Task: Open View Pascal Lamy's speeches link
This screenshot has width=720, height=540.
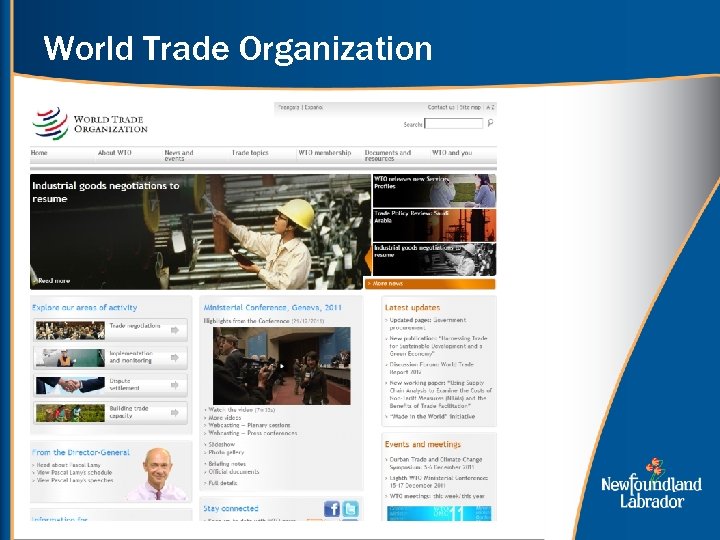Action: [x=75, y=480]
